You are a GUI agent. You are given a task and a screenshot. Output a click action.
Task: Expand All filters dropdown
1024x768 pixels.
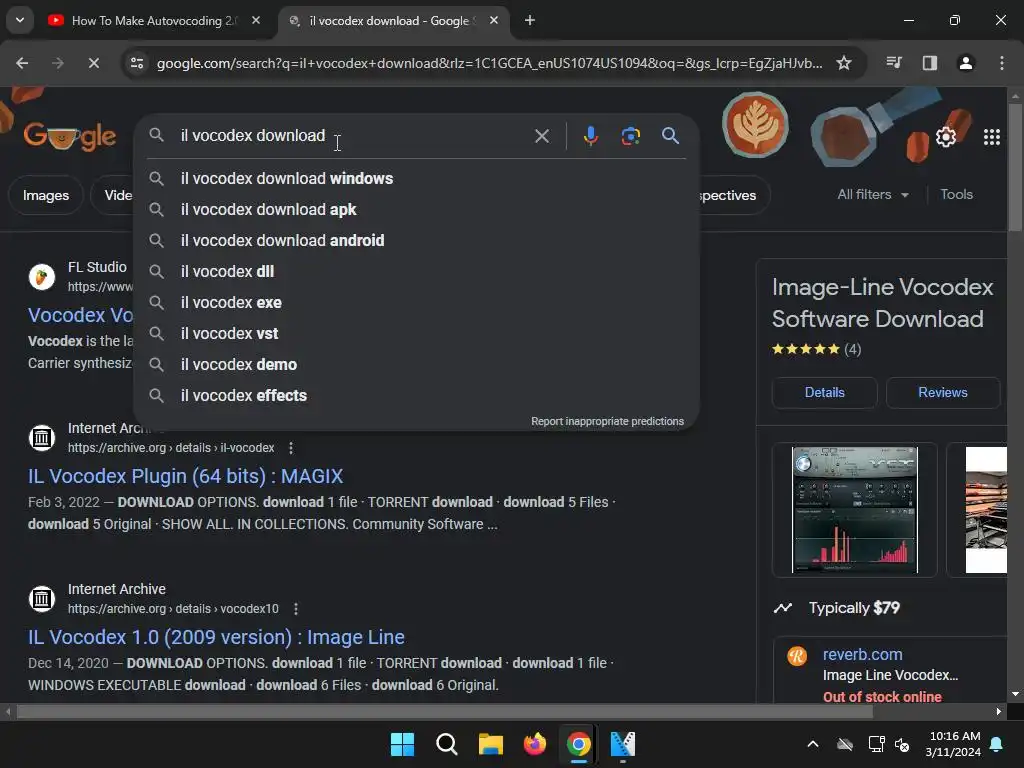coord(872,195)
